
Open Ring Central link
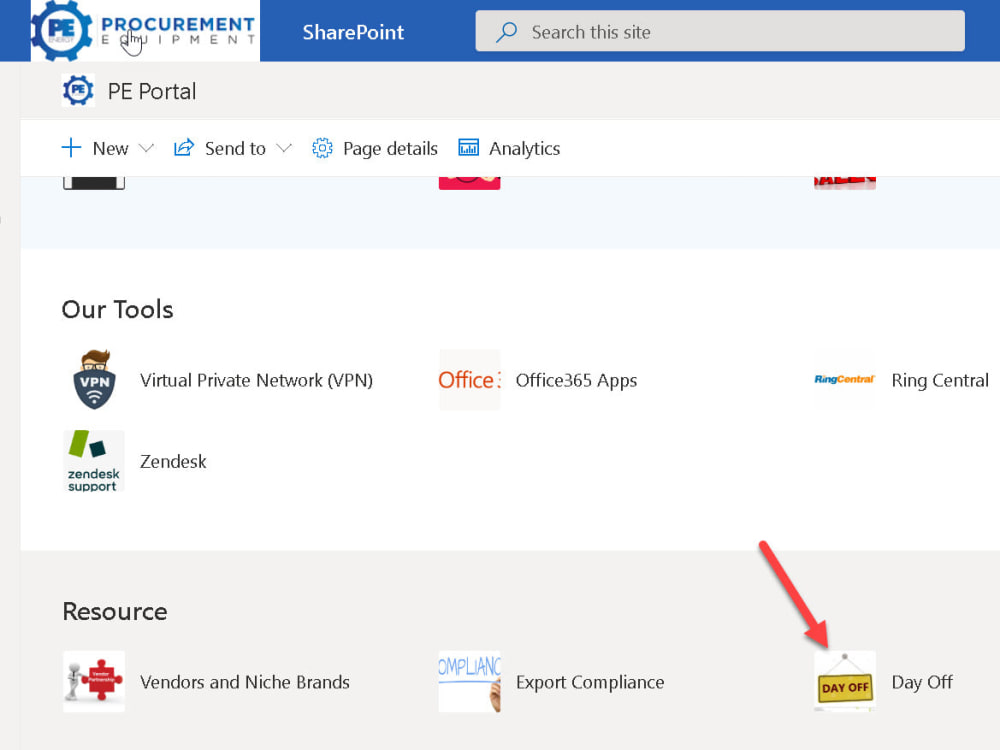click(x=940, y=381)
